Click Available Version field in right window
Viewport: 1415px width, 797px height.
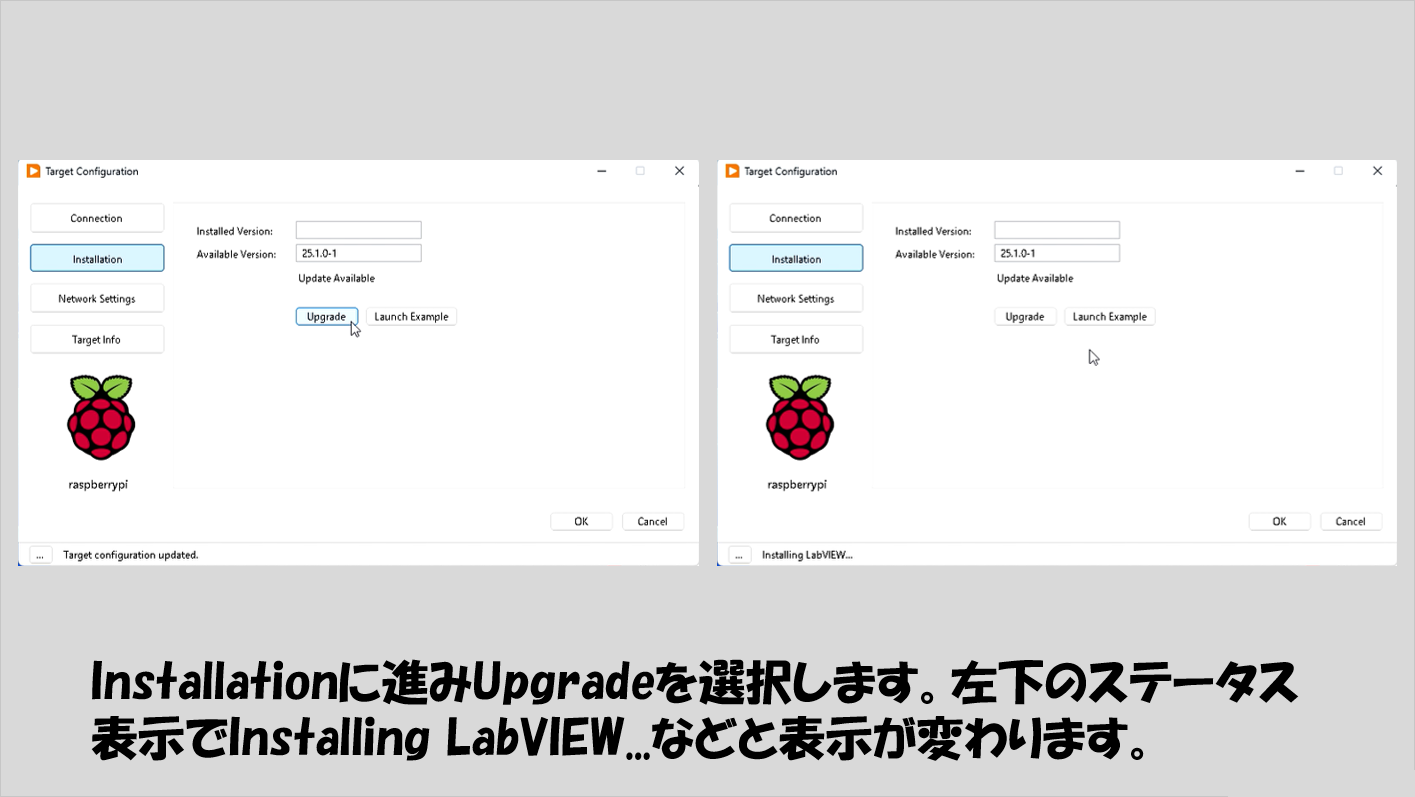[1057, 253]
